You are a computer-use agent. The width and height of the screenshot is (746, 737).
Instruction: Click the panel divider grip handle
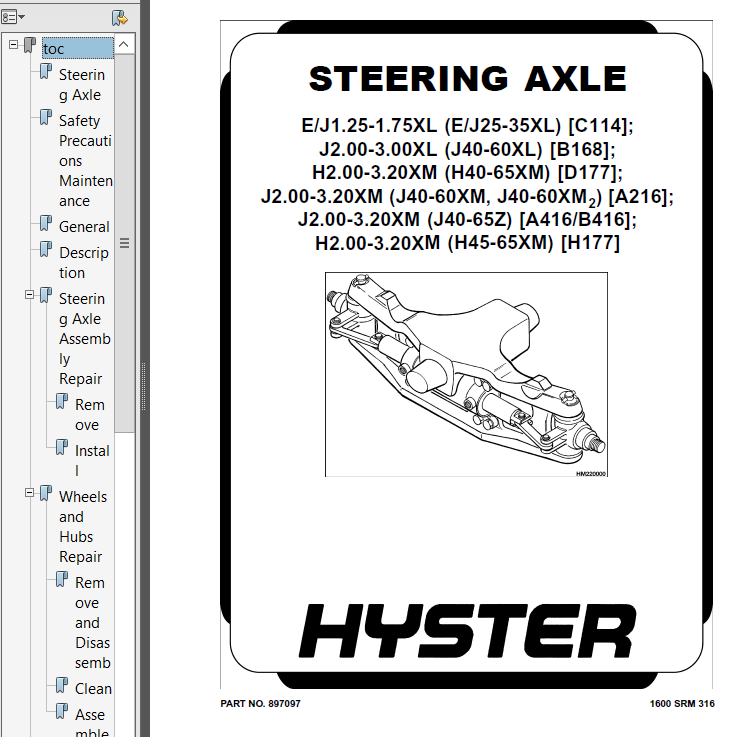click(x=143, y=386)
